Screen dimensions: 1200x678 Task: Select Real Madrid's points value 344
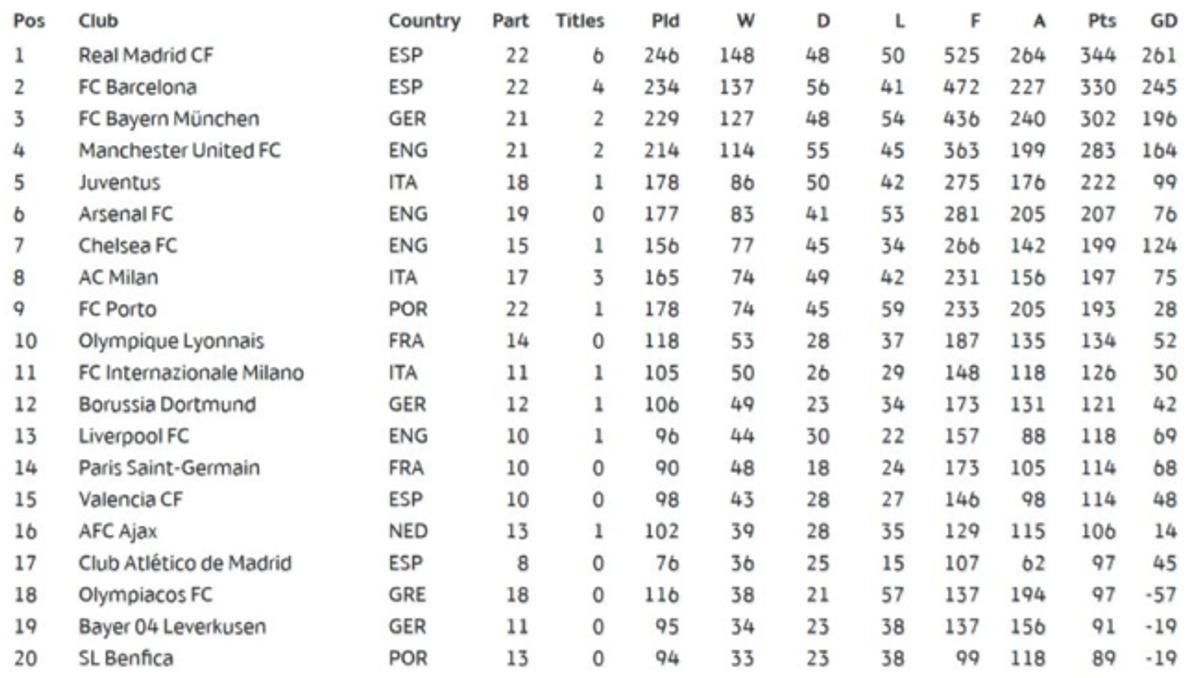[1097, 55]
